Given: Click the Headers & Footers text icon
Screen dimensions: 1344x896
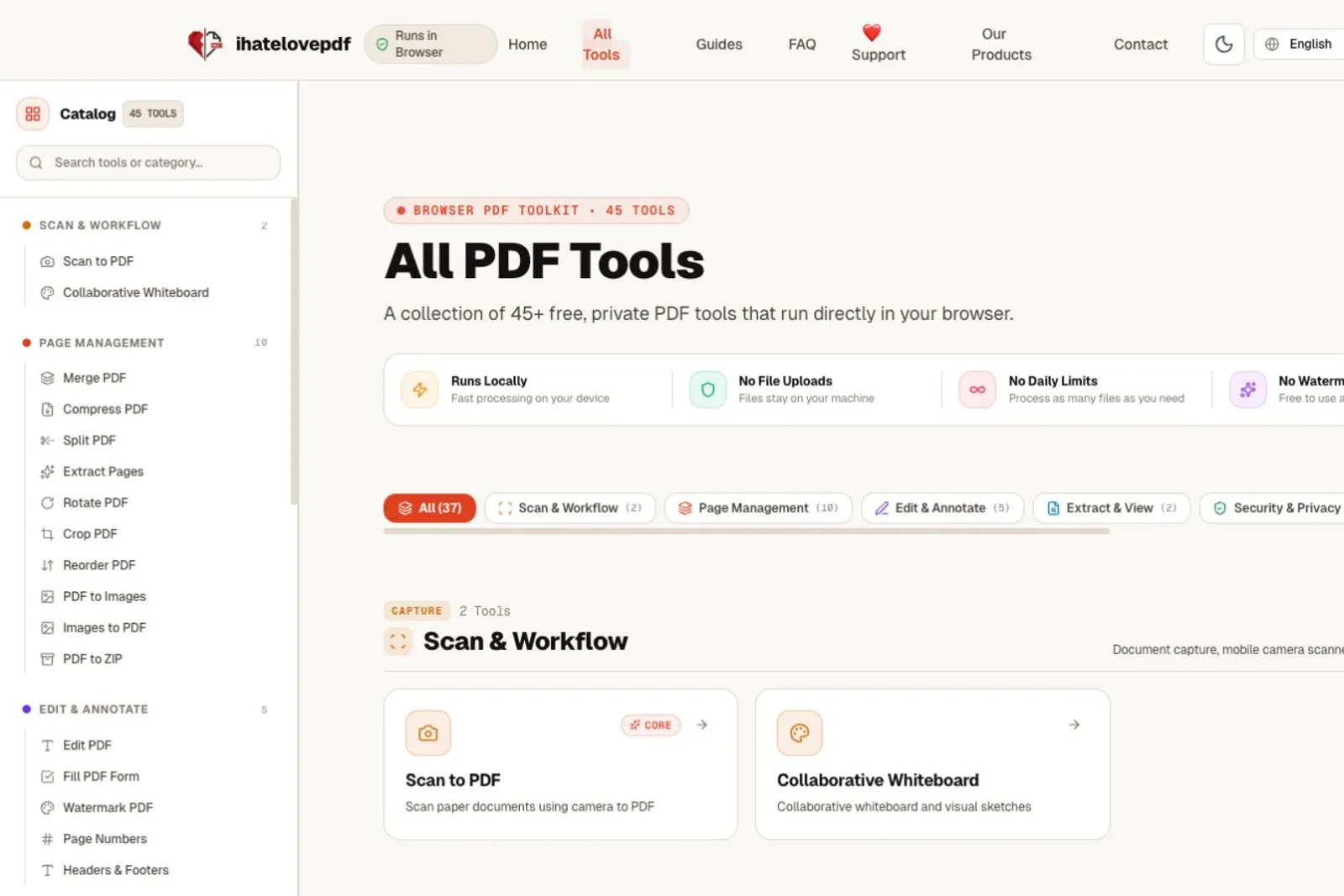Looking at the screenshot, I should [x=47, y=870].
